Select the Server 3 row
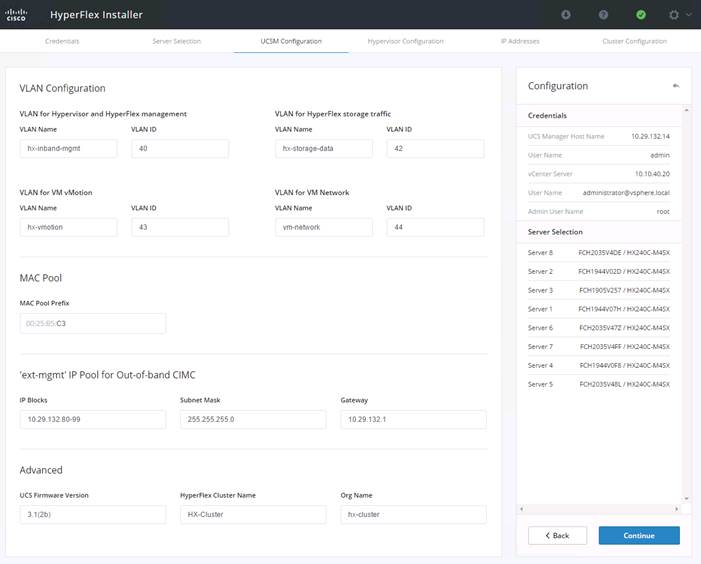 pyautogui.click(x=599, y=290)
